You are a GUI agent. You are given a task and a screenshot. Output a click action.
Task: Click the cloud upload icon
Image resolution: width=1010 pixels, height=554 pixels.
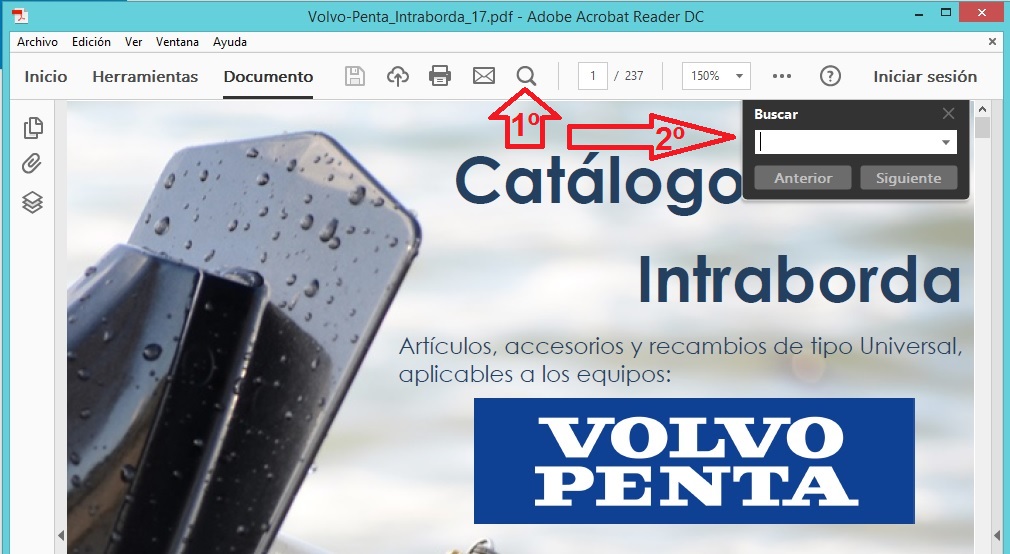397,76
